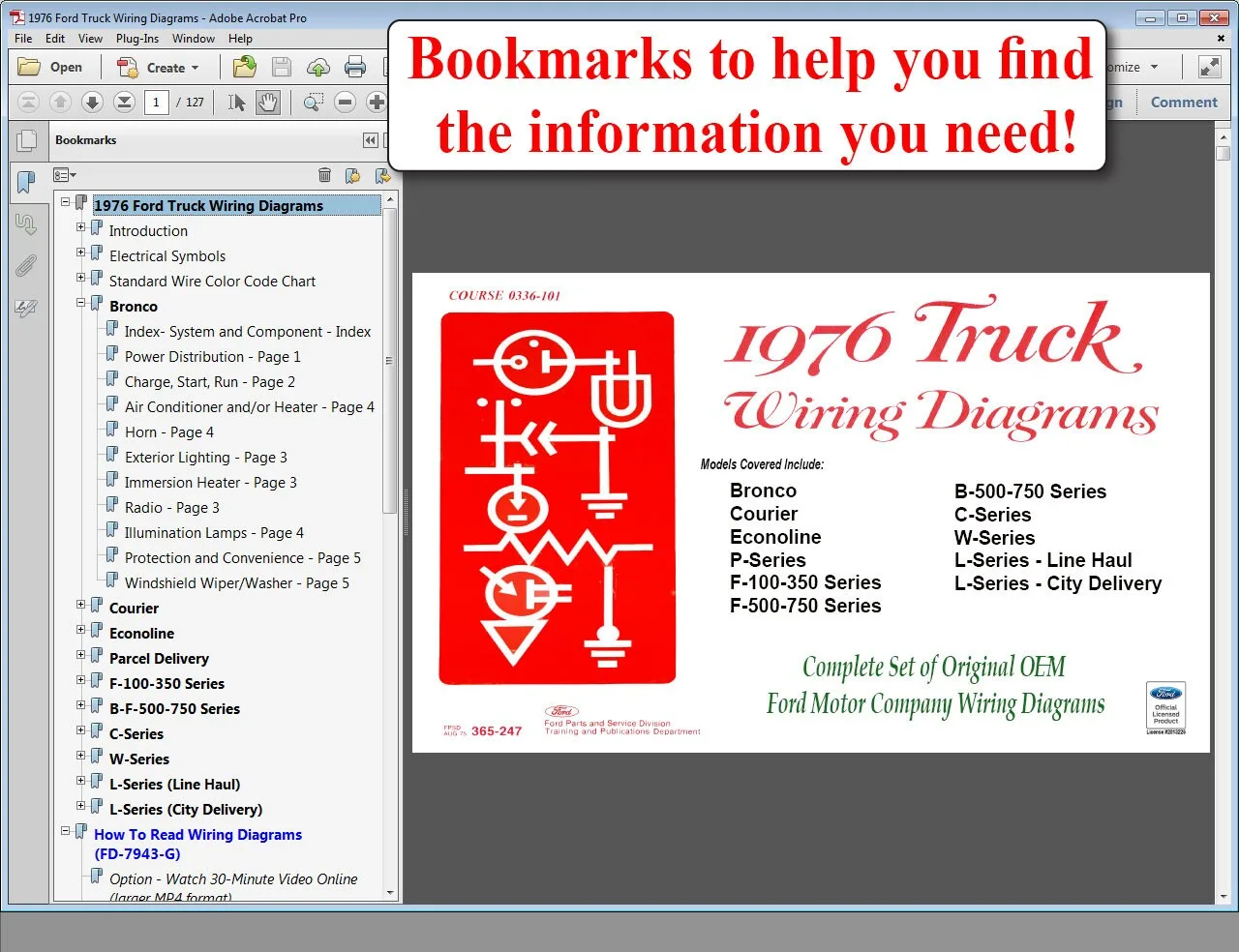Select the Hand pan tool
Image resolution: width=1239 pixels, height=952 pixels.
point(268,102)
